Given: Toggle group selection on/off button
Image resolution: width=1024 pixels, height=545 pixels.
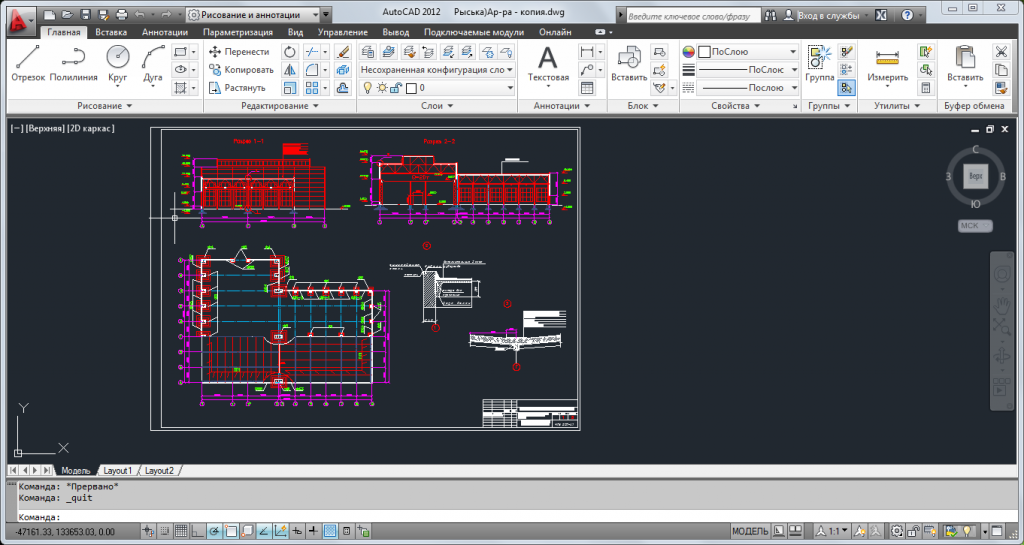Looking at the screenshot, I should [846, 87].
